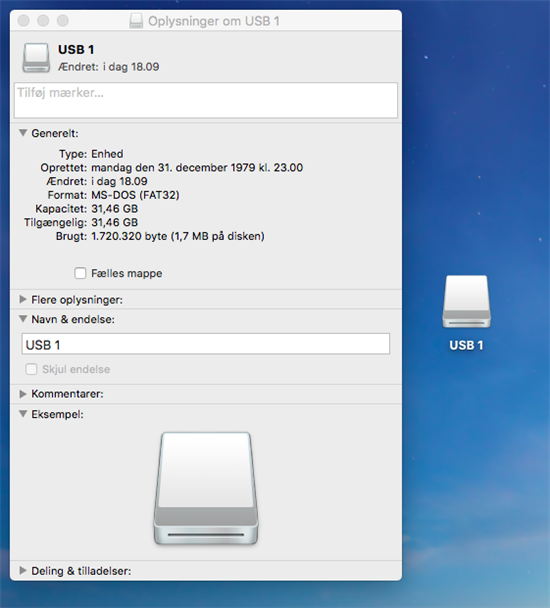This screenshot has height=608, width=550.
Task: Expand the Flere oplysninger section
Action: tap(23, 299)
